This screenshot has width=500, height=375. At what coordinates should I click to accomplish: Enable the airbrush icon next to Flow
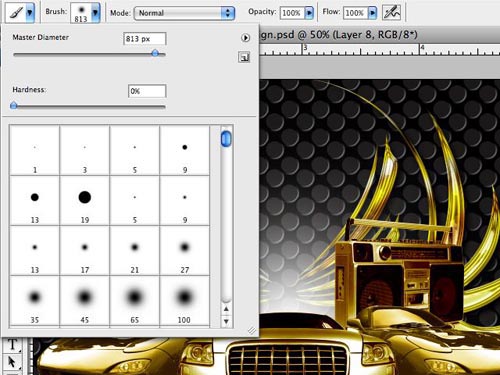click(391, 12)
